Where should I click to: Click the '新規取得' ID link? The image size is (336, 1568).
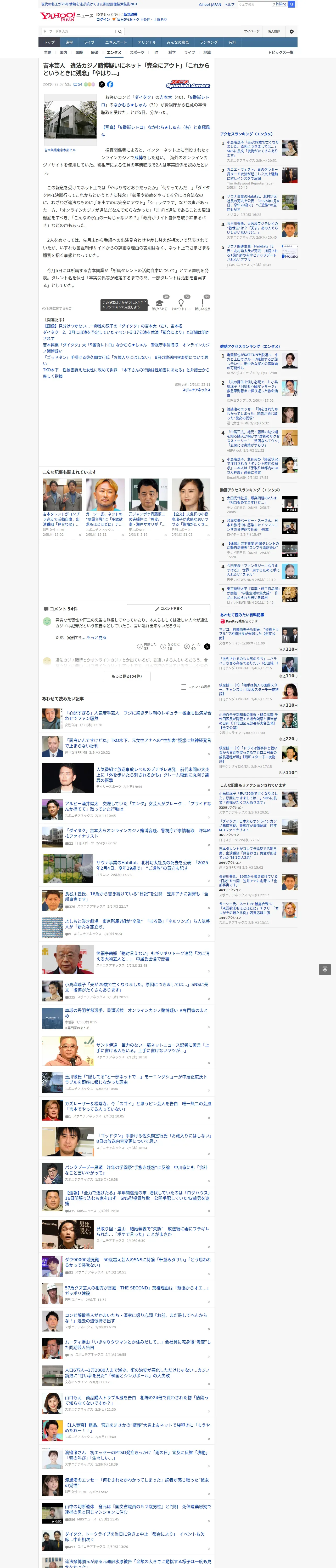pyautogui.click(x=131, y=14)
